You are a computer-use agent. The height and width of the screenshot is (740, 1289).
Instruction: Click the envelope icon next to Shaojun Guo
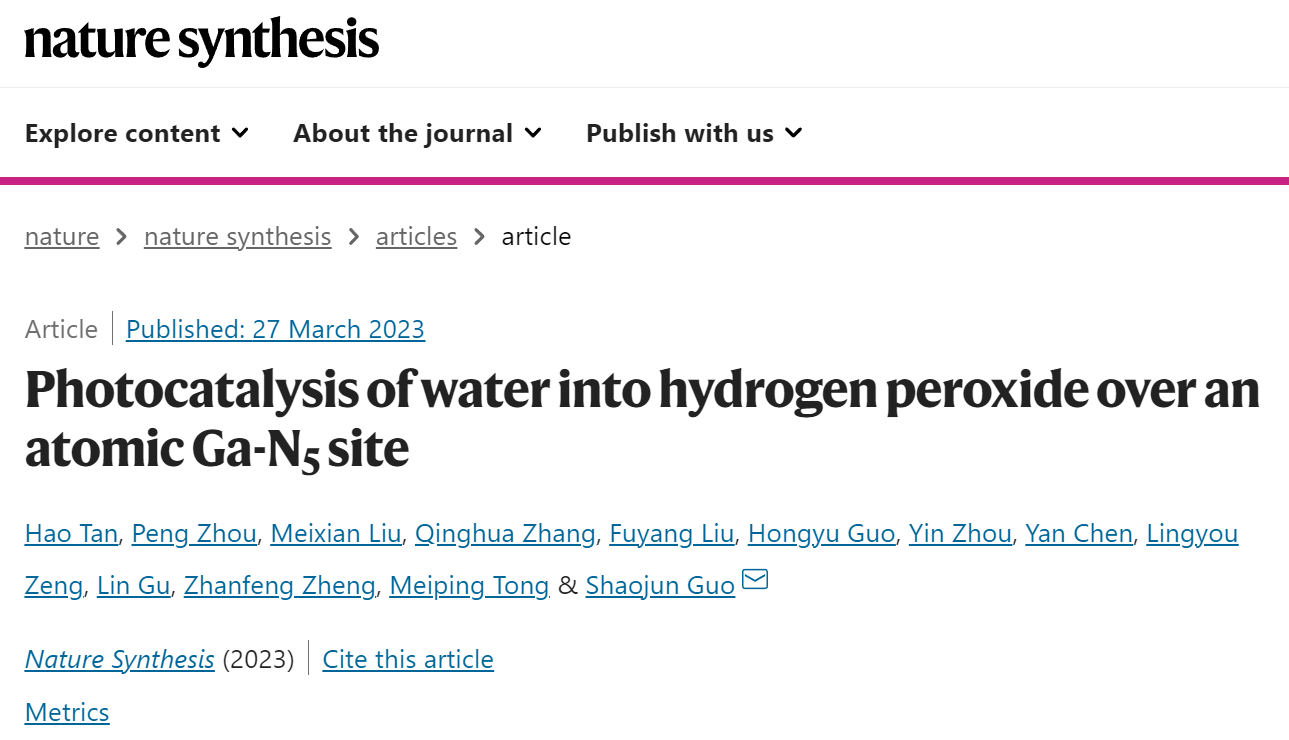coord(755,579)
